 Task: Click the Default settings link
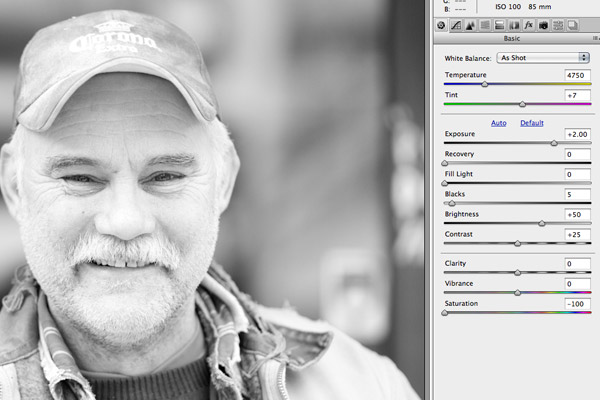pyautogui.click(x=532, y=123)
